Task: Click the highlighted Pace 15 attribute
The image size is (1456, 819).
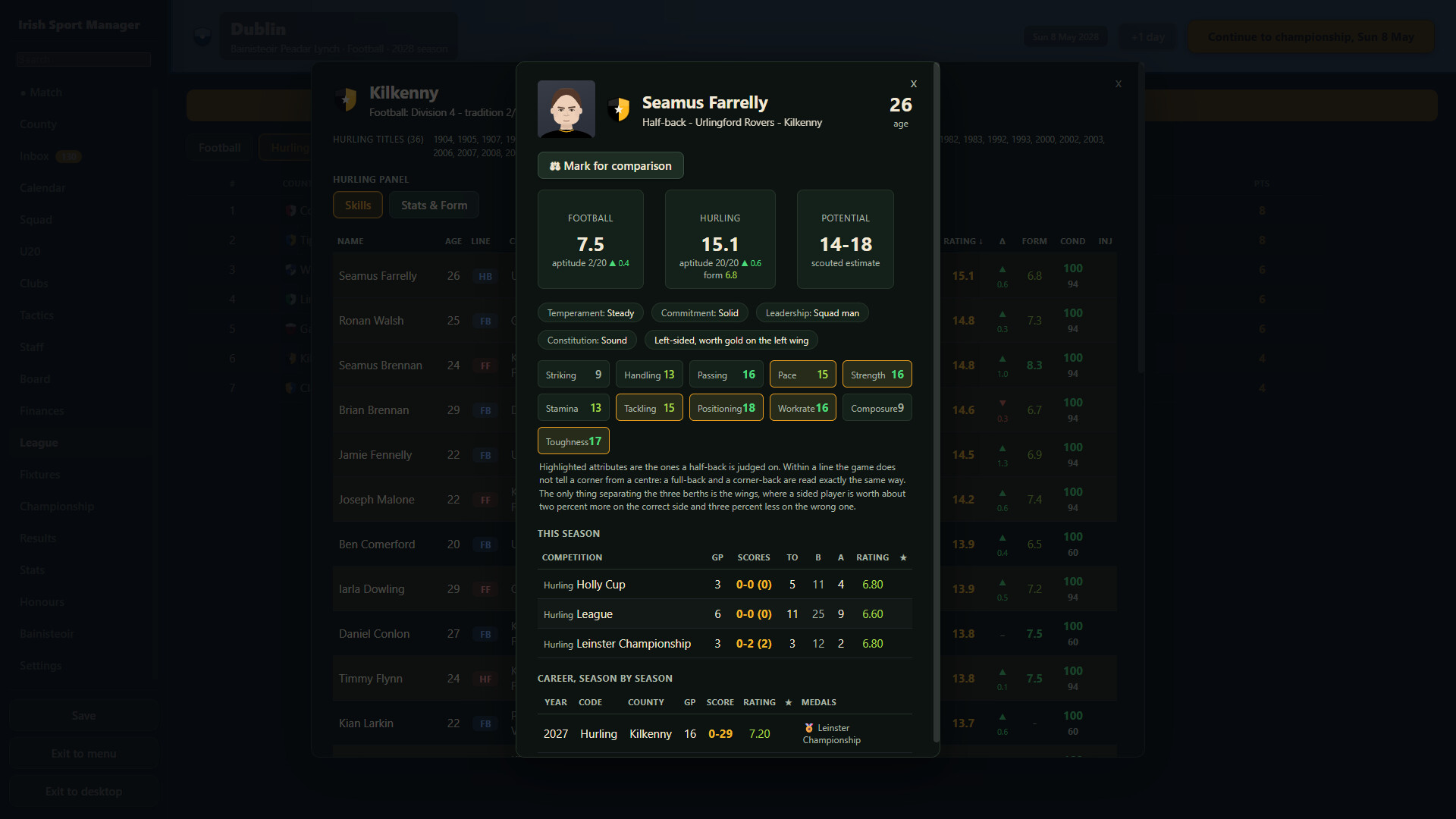Action: [802, 375]
